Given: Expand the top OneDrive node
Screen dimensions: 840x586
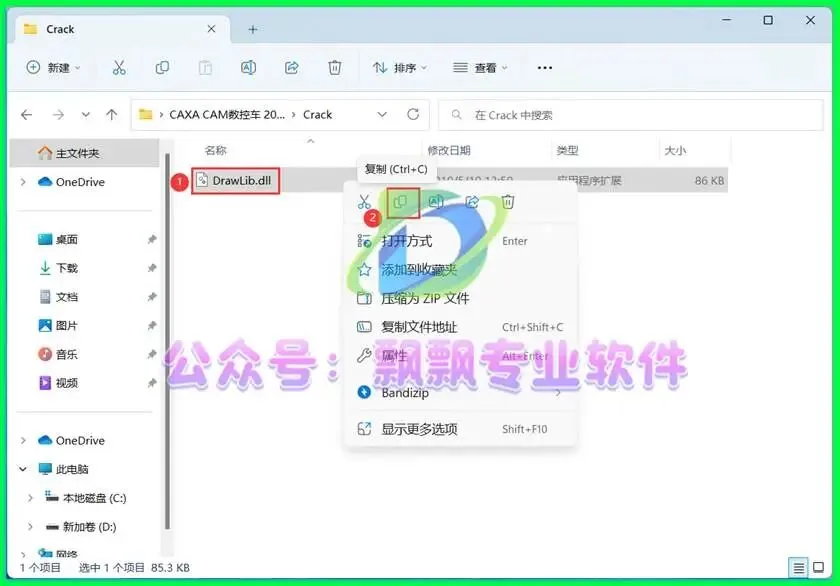Looking at the screenshot, I should tap(23, 182).
